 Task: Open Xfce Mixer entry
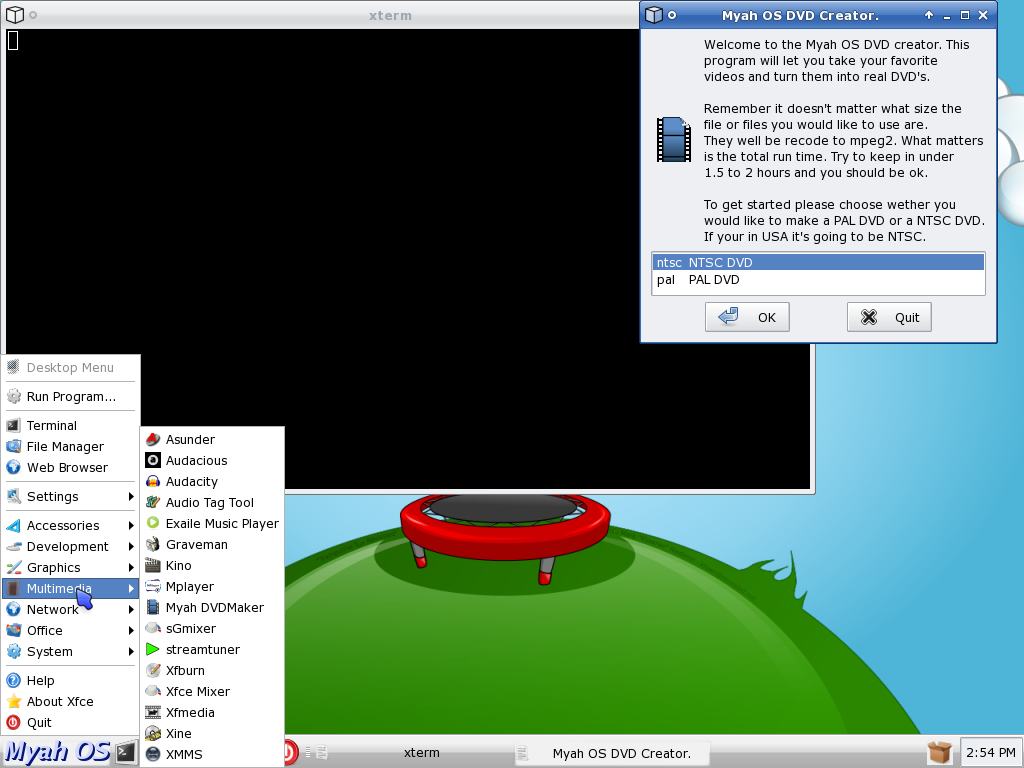212,691
